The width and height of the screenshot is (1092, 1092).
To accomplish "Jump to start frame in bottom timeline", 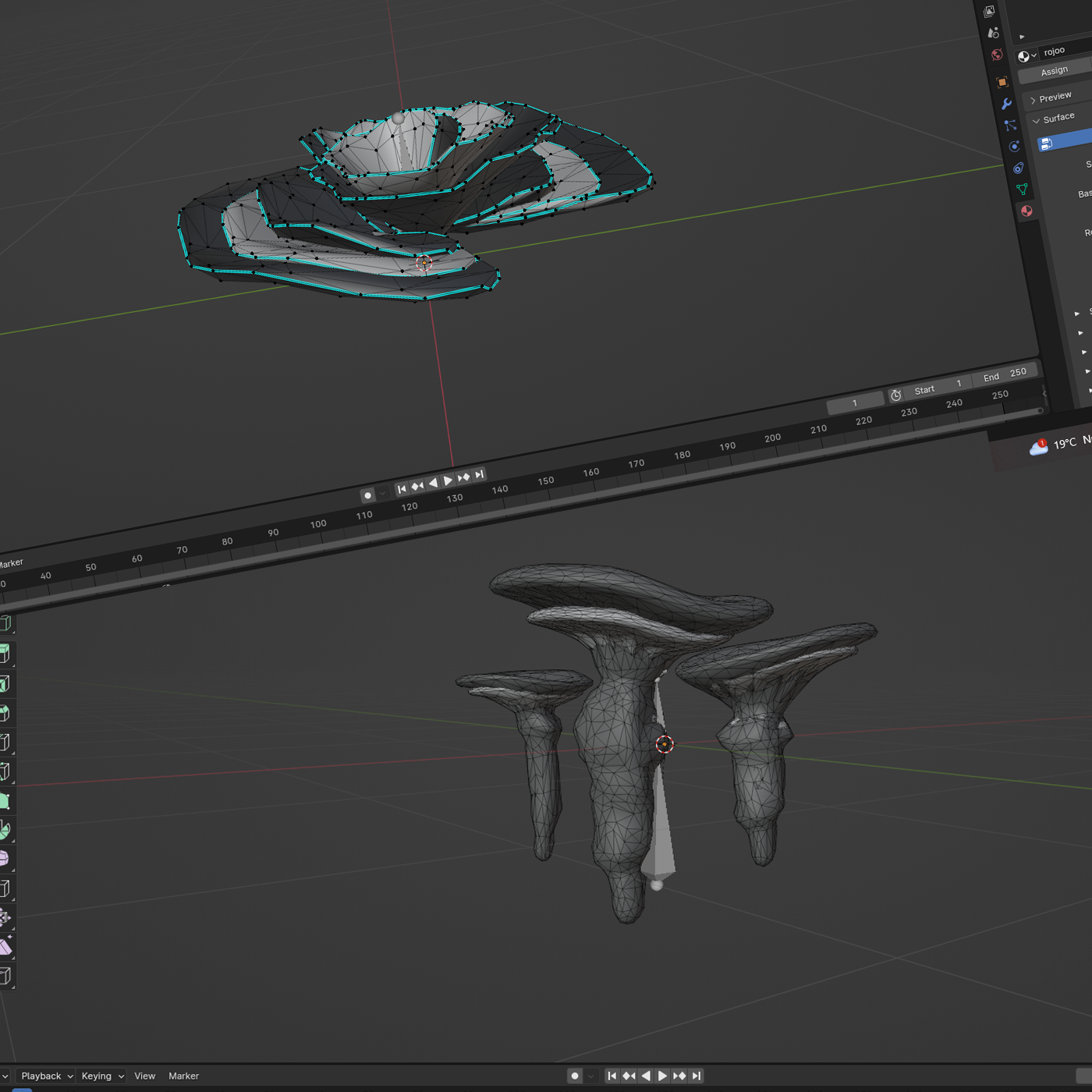I will 612,1076.
